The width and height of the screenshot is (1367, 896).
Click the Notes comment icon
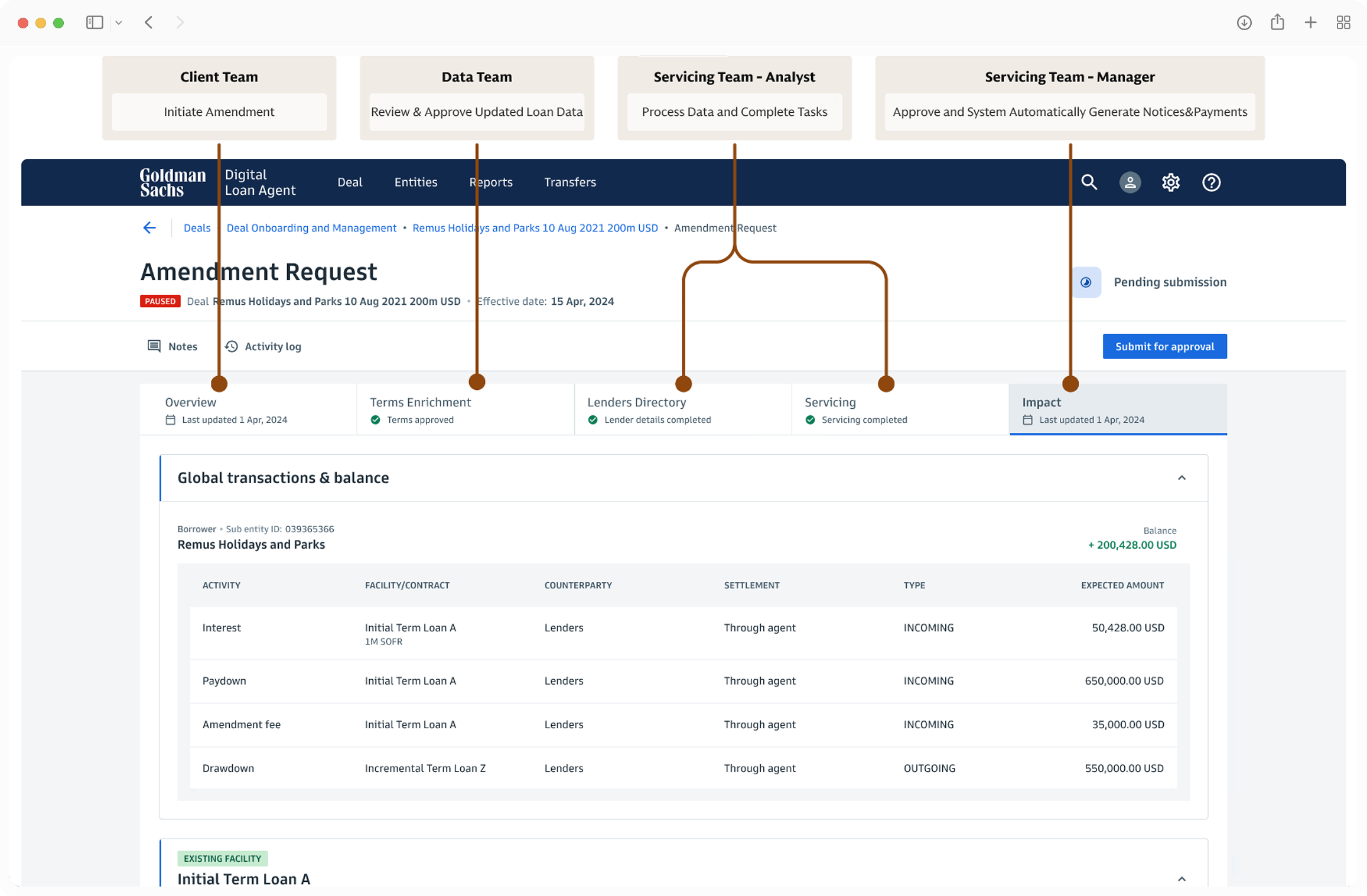tap(154, 346)
